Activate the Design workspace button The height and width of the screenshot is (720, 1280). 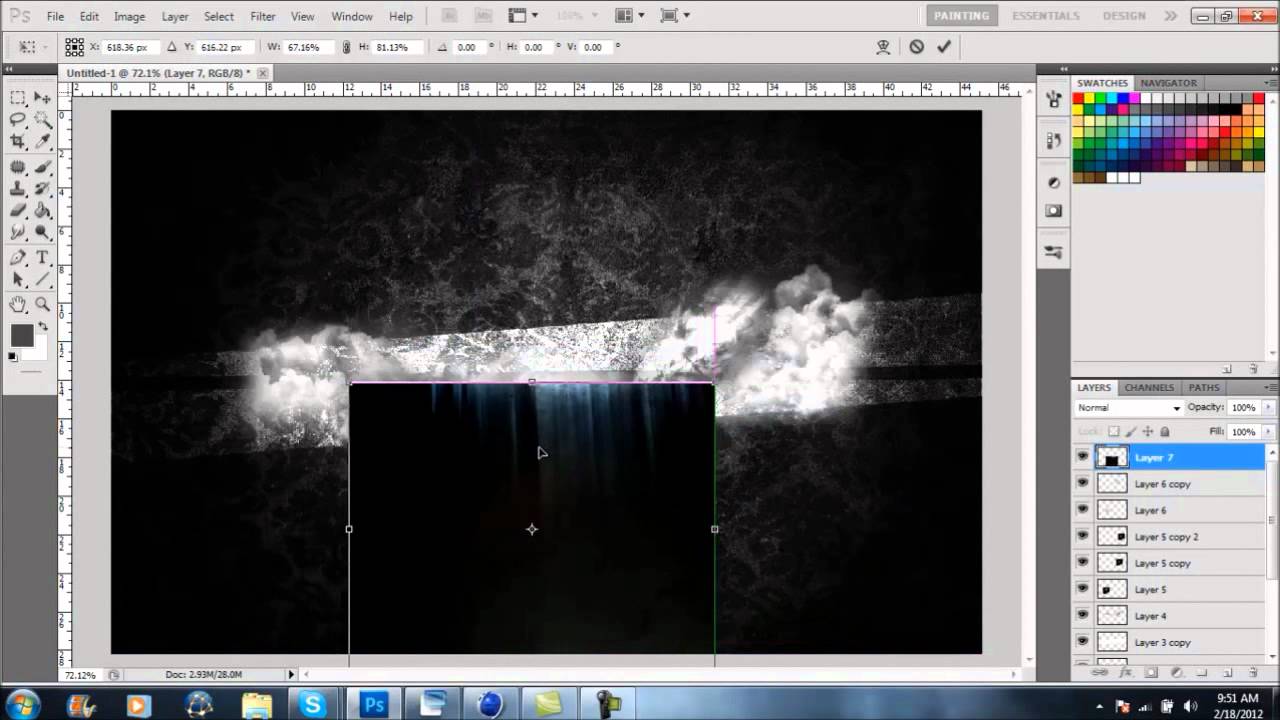click(1124, 16)
